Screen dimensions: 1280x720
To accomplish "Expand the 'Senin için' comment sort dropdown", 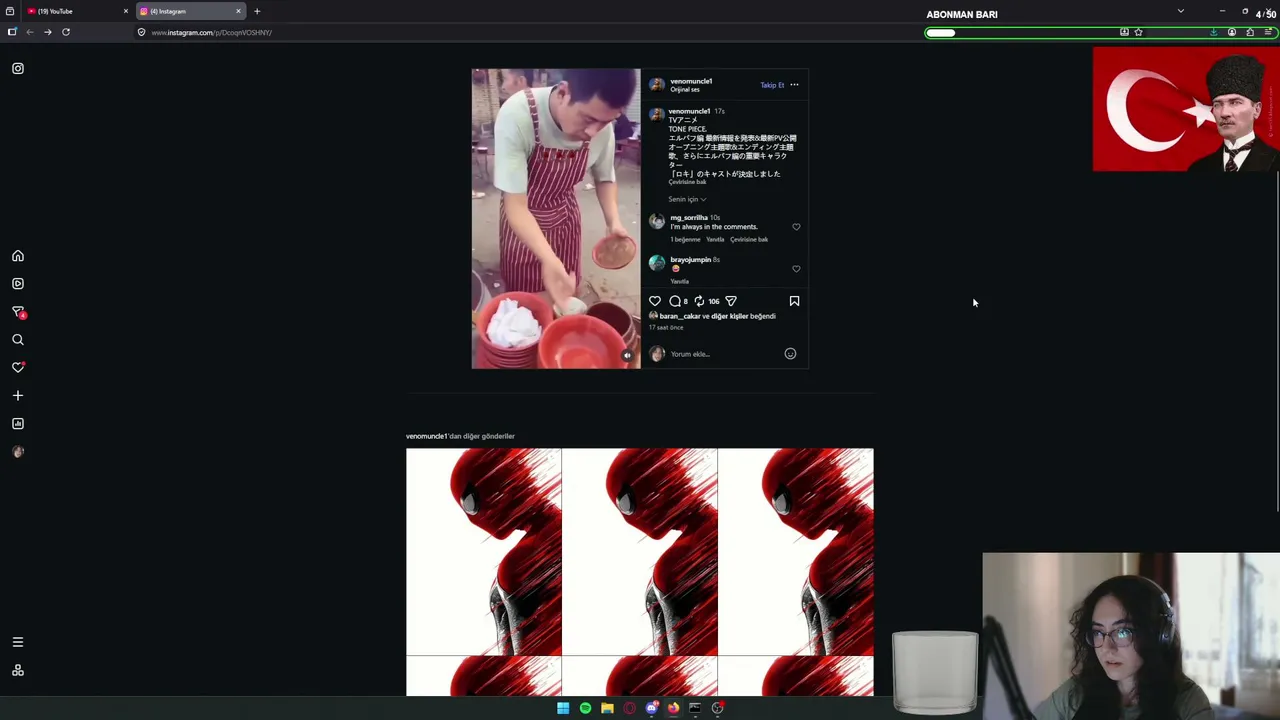I will (687, 199).
